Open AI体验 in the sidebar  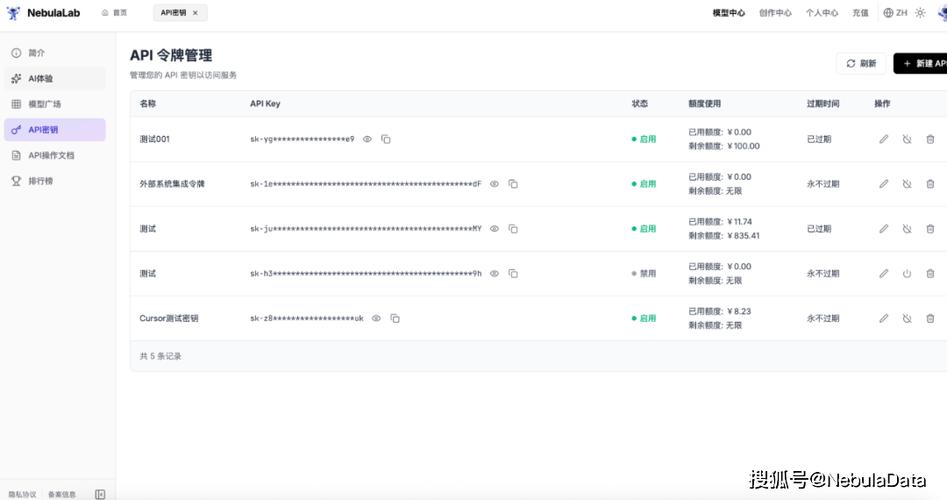(x=55, y=79)
